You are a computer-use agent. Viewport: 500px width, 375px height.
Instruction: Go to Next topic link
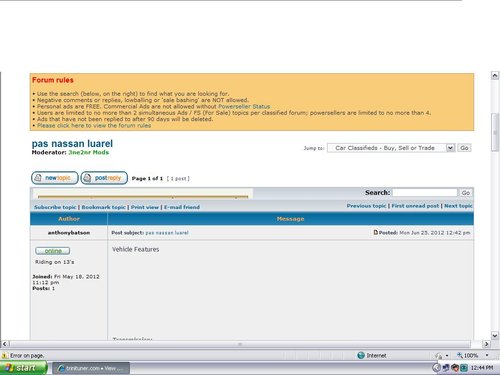click(458, 206)
